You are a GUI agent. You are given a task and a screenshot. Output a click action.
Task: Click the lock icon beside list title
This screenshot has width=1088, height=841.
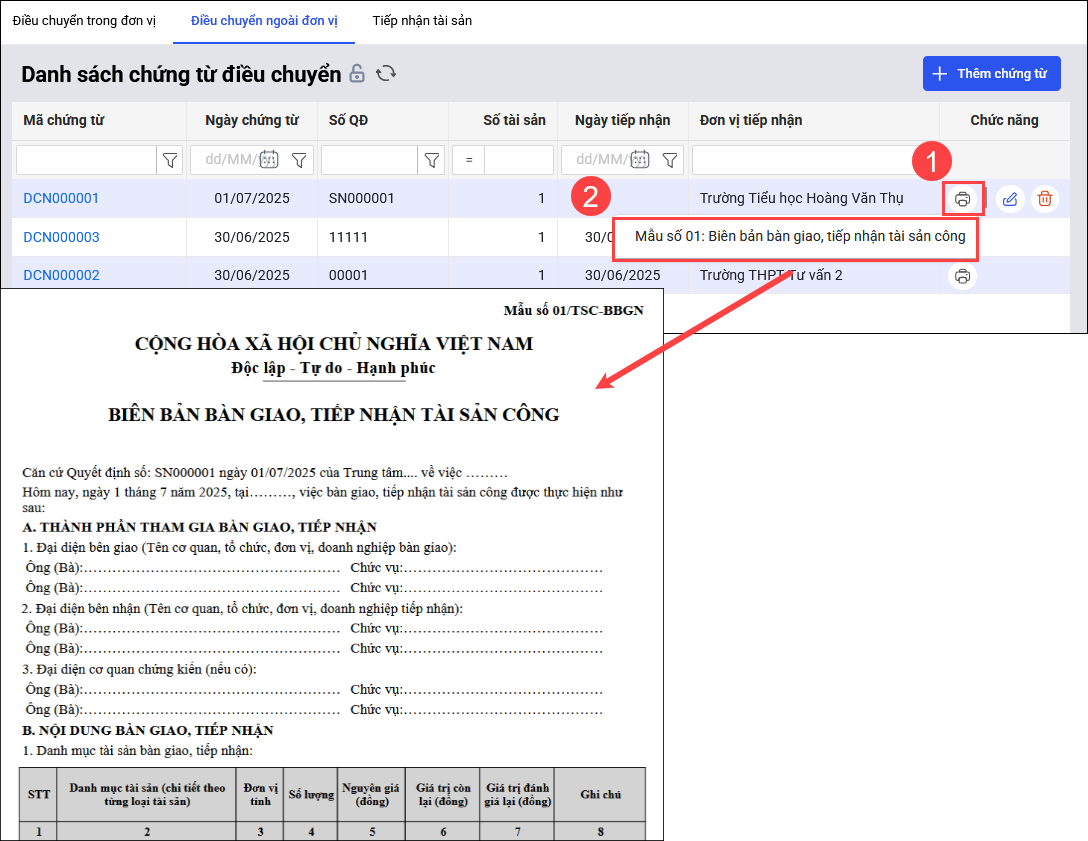357,74
